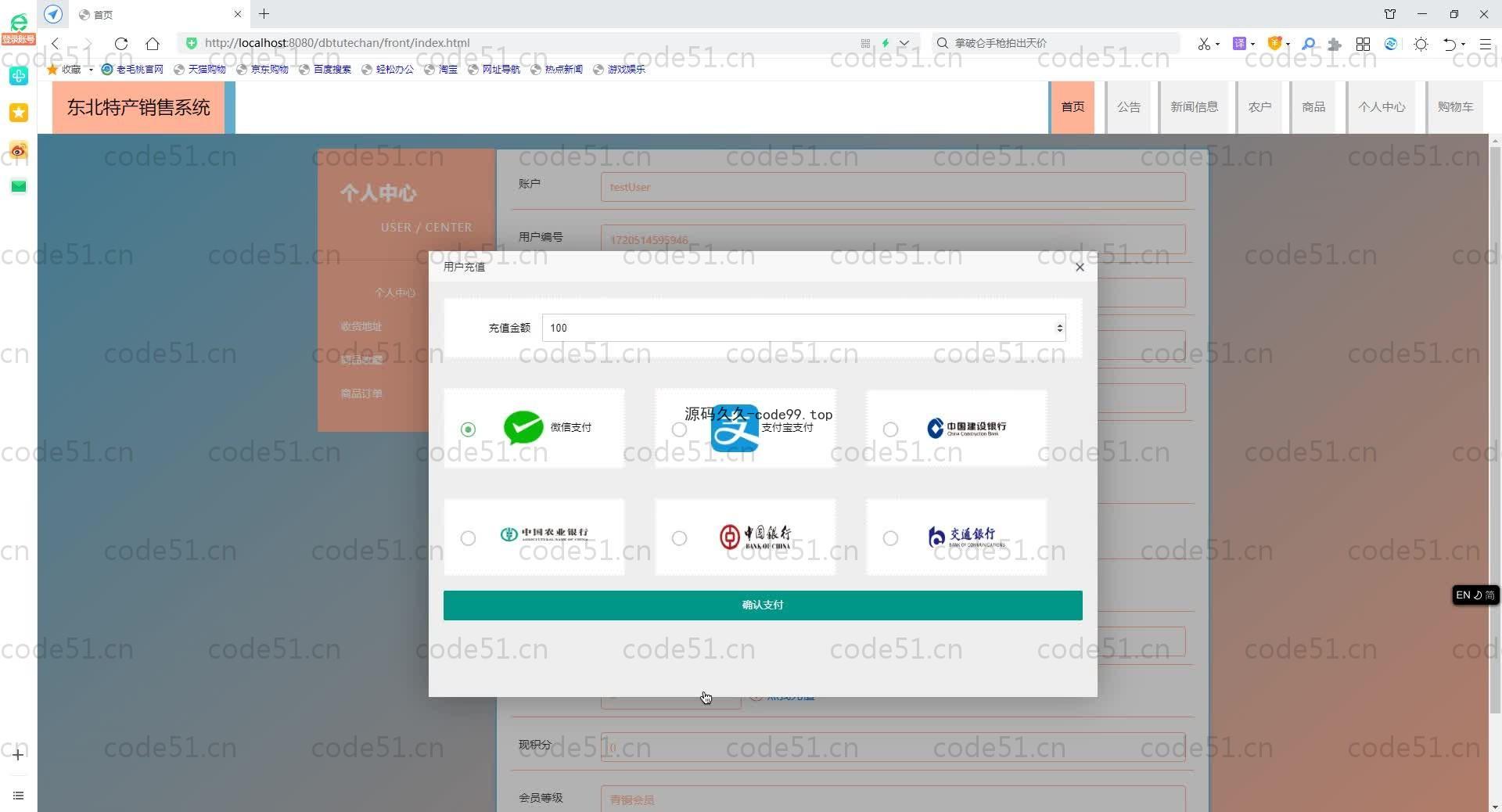Screen dimensions: 1502x812
Task: Click the browser home icon
Action: click(153, 43)
